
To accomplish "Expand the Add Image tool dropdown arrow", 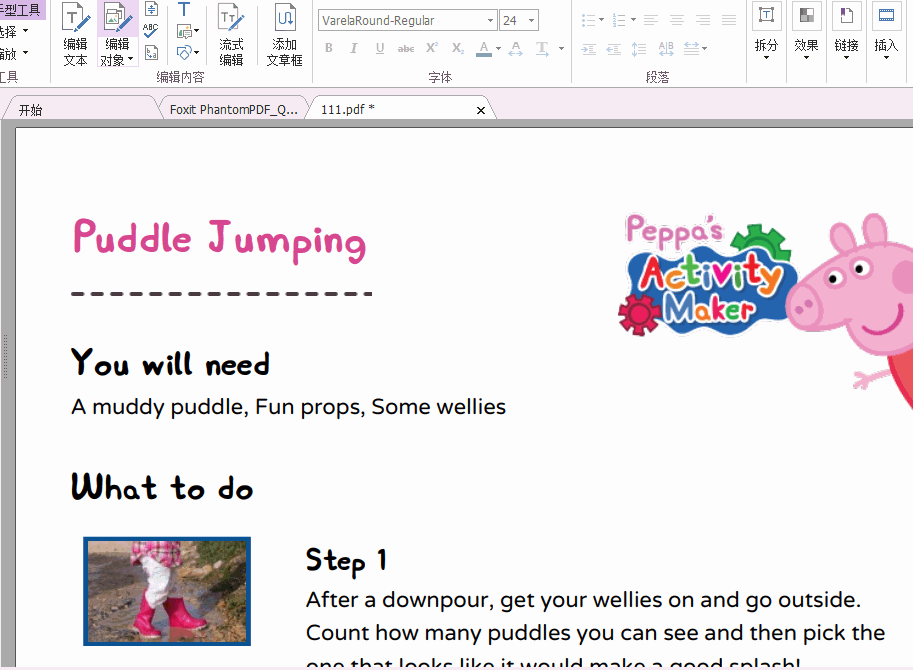I will tap(197, 31).
